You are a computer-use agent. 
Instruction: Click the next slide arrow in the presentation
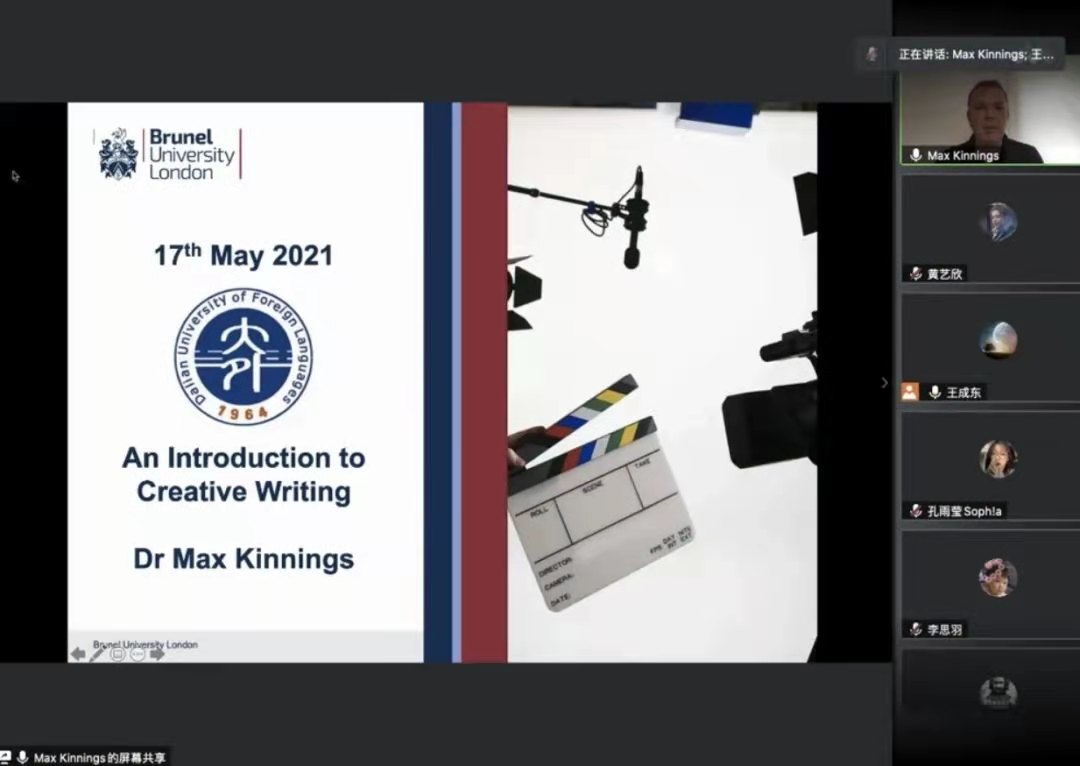(x=157, y=654)
